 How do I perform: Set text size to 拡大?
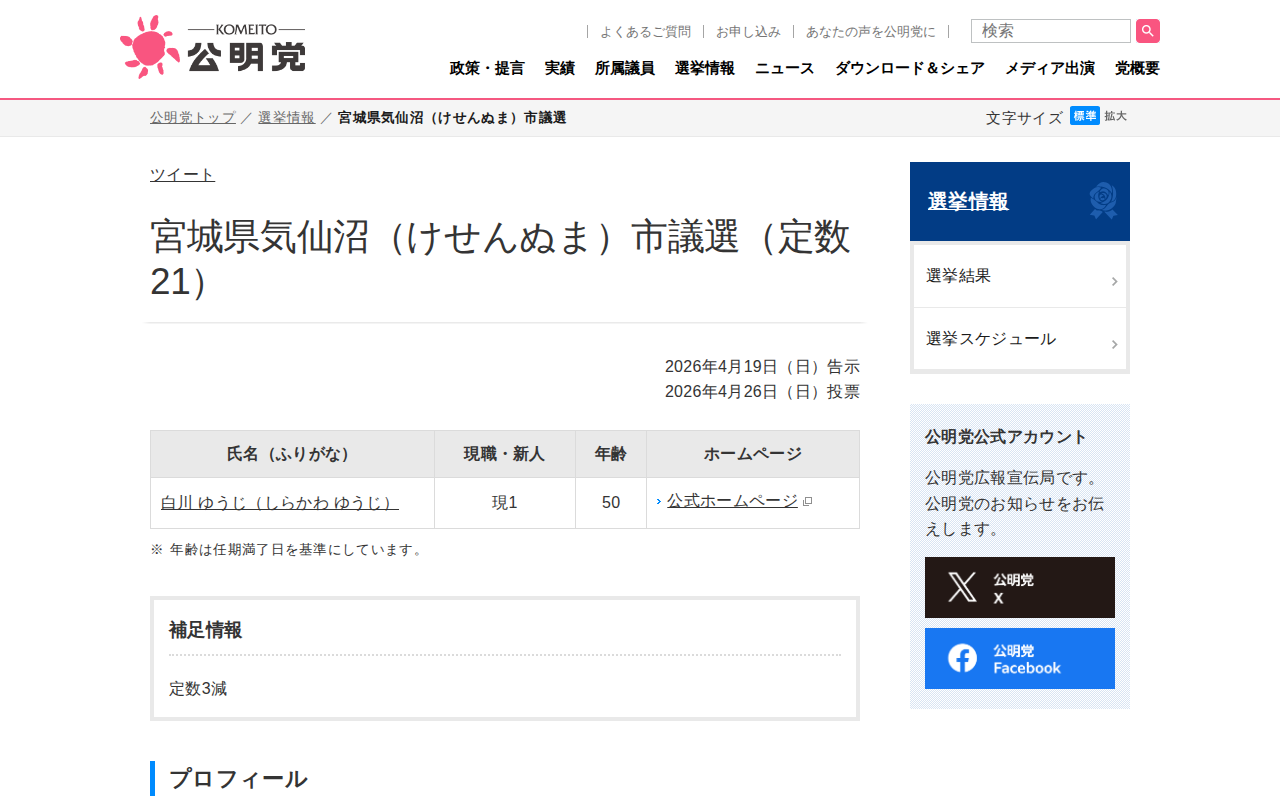[x=1115, y=116]
